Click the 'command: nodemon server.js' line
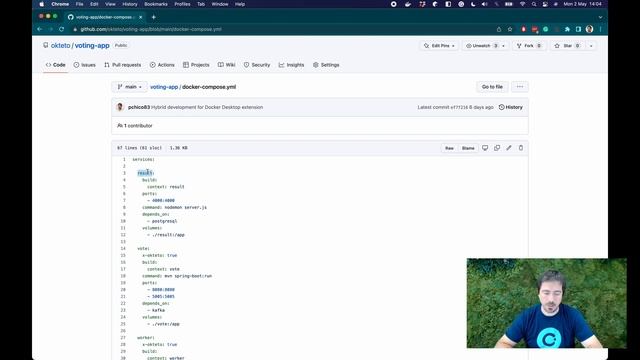Screen dimensions: 640x360 [174, 207]
